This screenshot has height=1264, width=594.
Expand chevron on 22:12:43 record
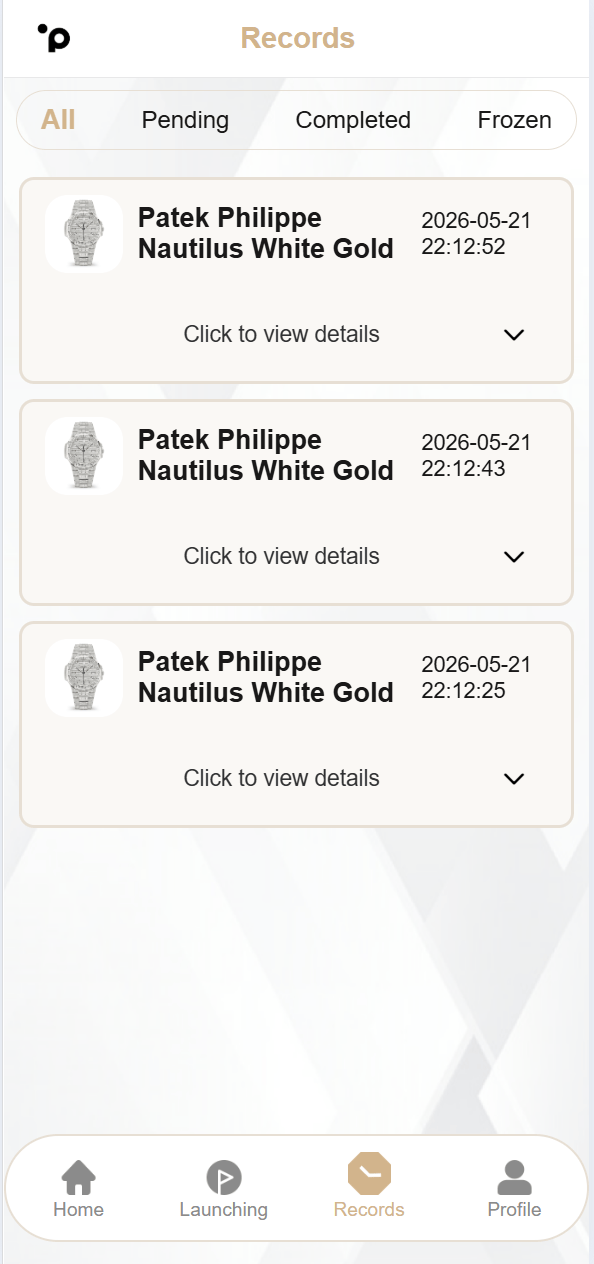[x=514, y=557]
